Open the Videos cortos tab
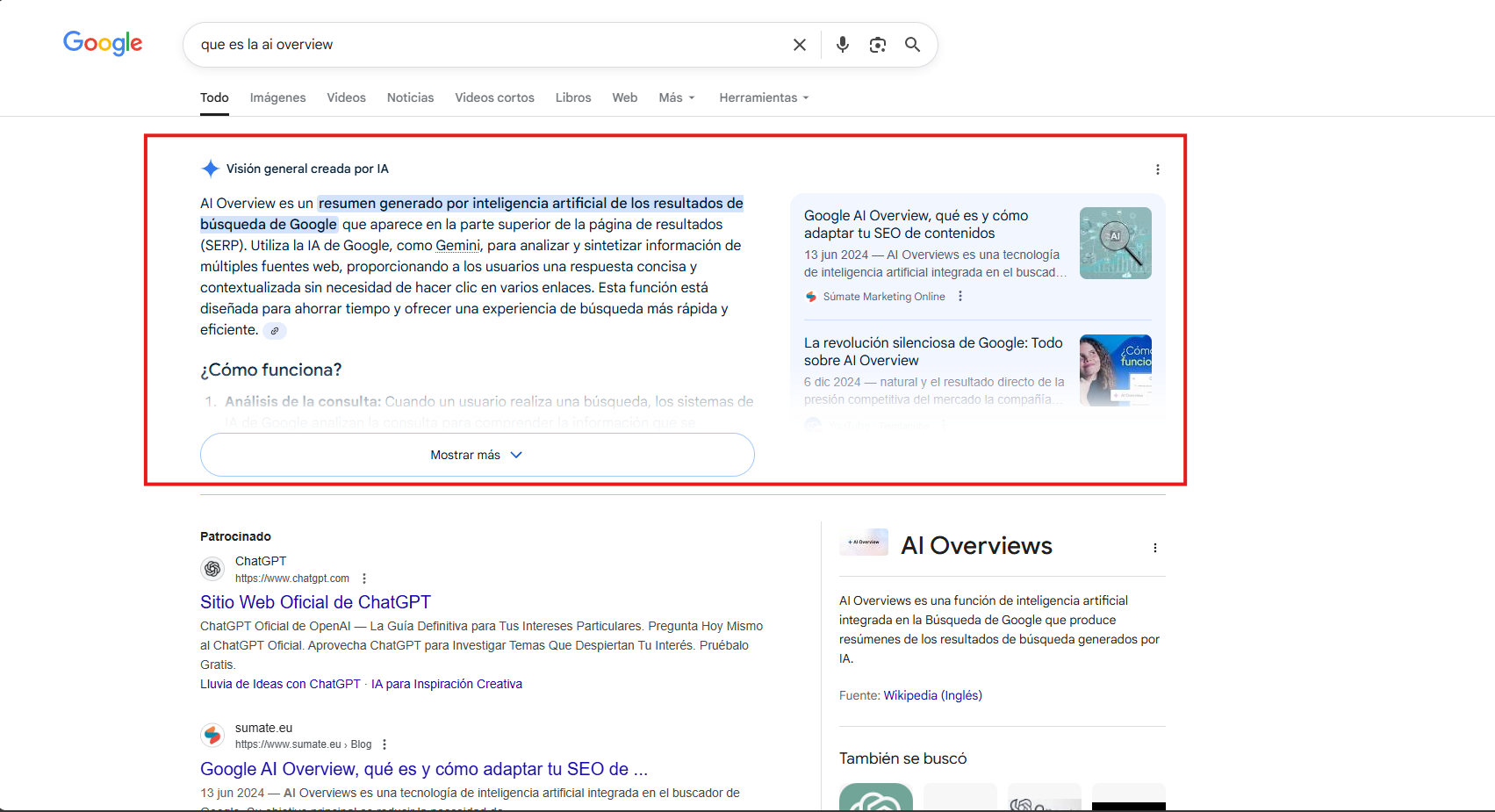This screenshot has width=1495, height=812. click(x=495, y=97)
